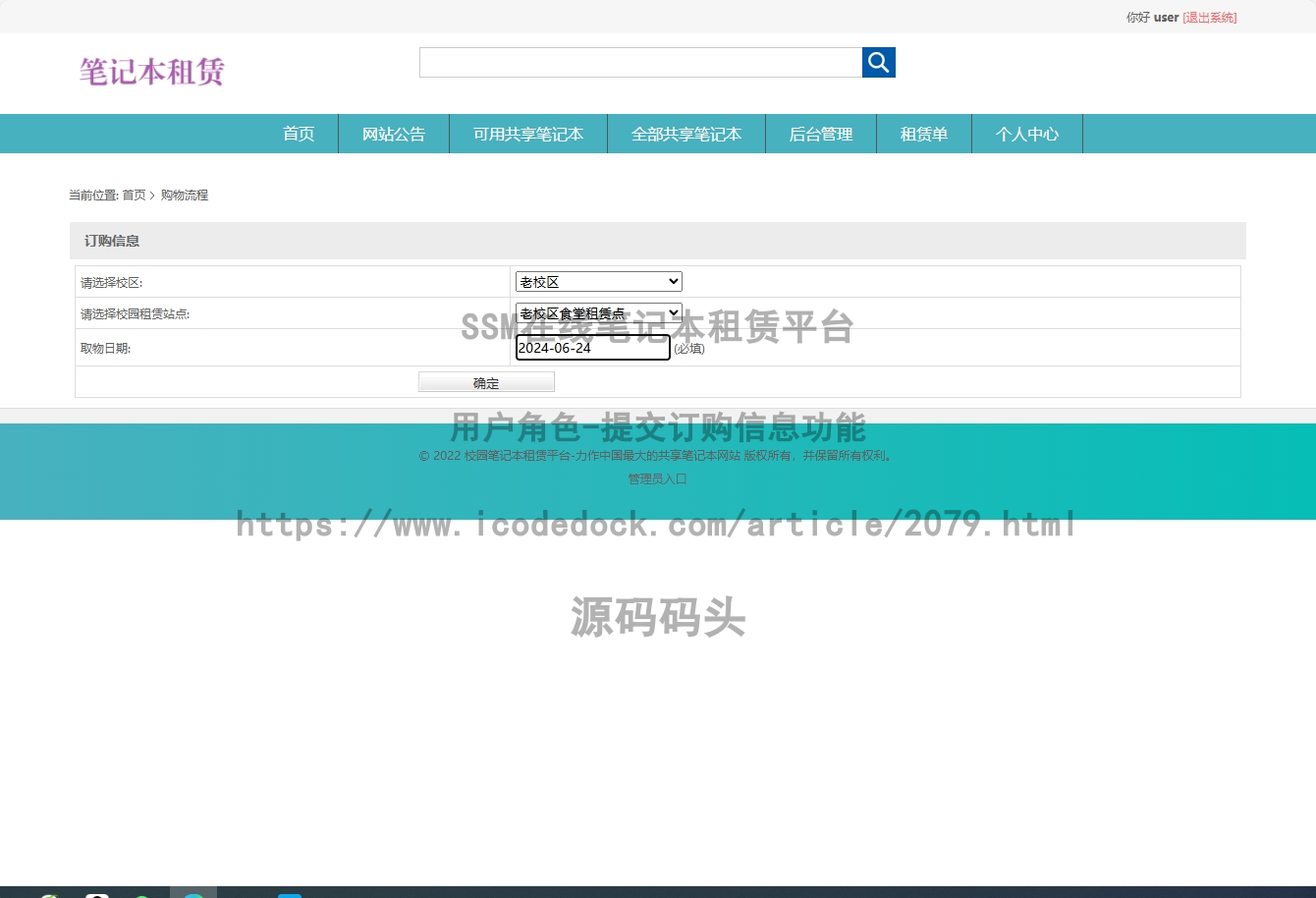Click 首页 in the breadcrumb
The width and height of the screenshot is (1316, 898).
point(134,196)
